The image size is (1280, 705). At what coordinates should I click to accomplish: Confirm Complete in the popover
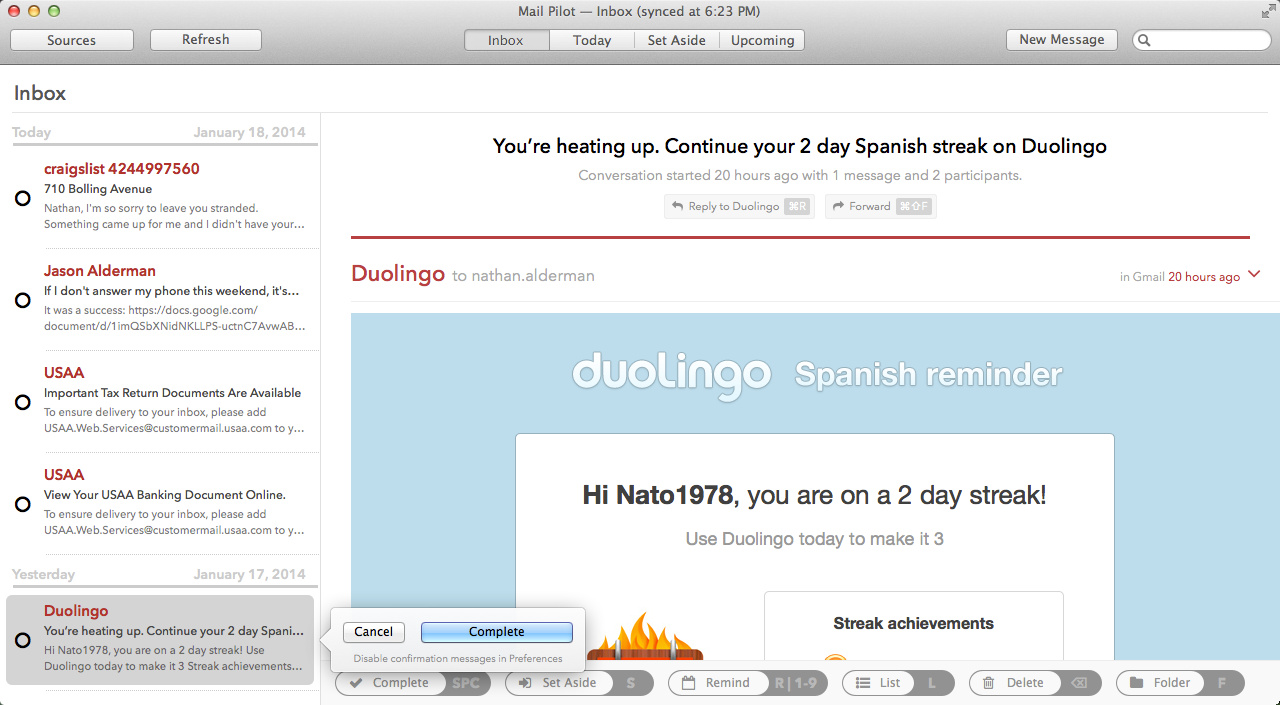pyautogui.click(x=497, y=632)
